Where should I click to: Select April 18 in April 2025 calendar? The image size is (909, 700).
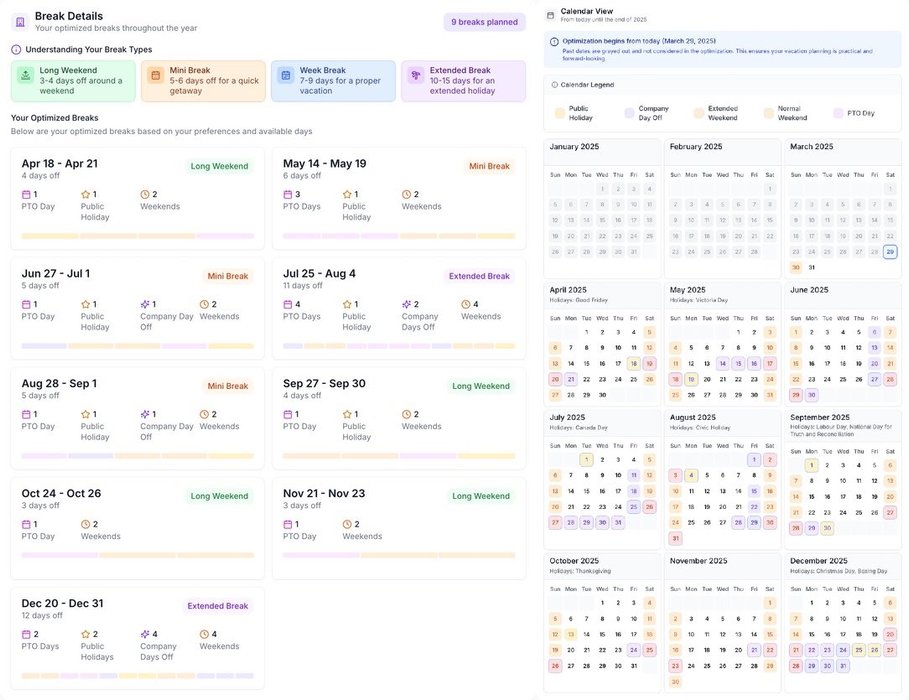click(634, 364)
